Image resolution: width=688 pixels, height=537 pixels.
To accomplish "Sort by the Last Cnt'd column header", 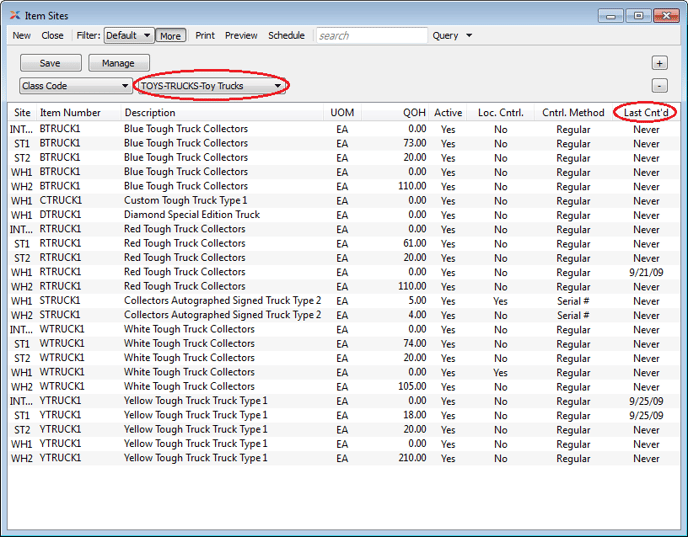I will point(645,113).
